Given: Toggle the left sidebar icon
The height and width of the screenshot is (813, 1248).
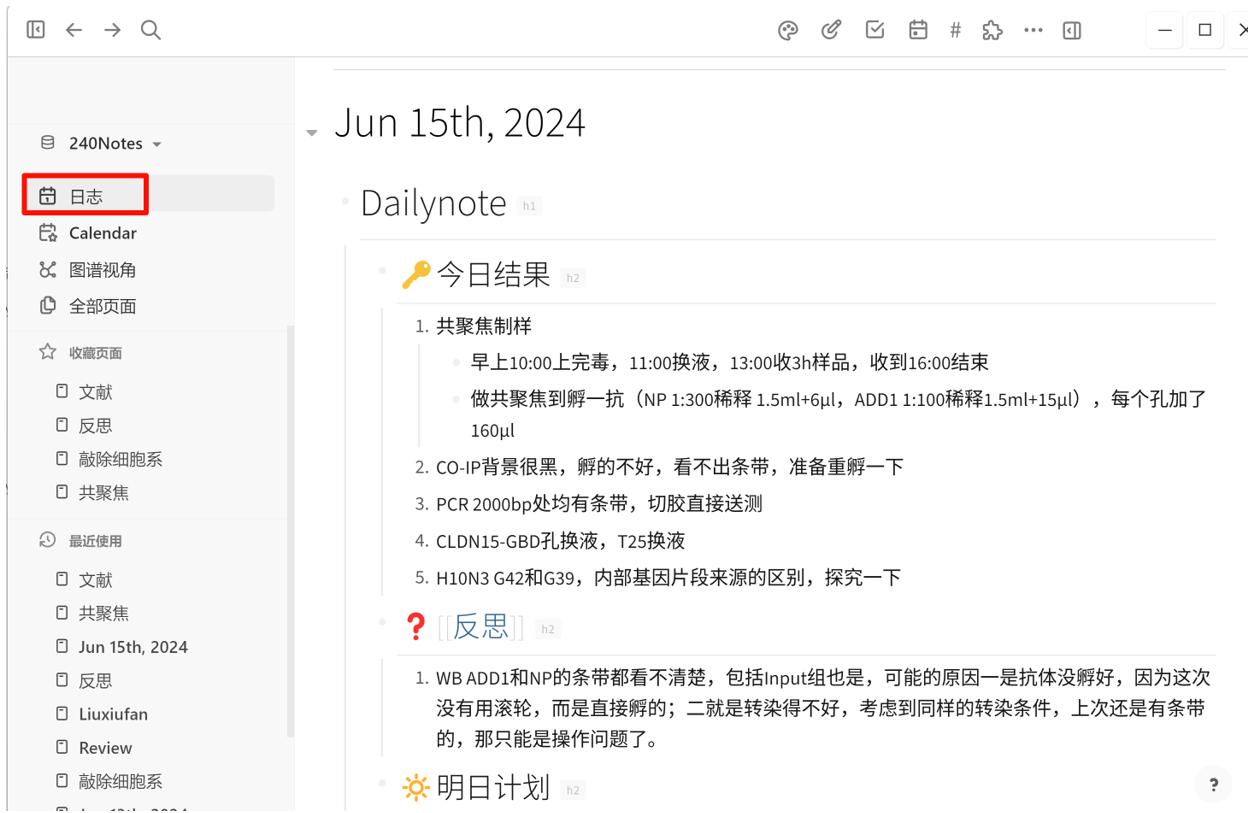Looking at the screenshot, I should point(36,30).
